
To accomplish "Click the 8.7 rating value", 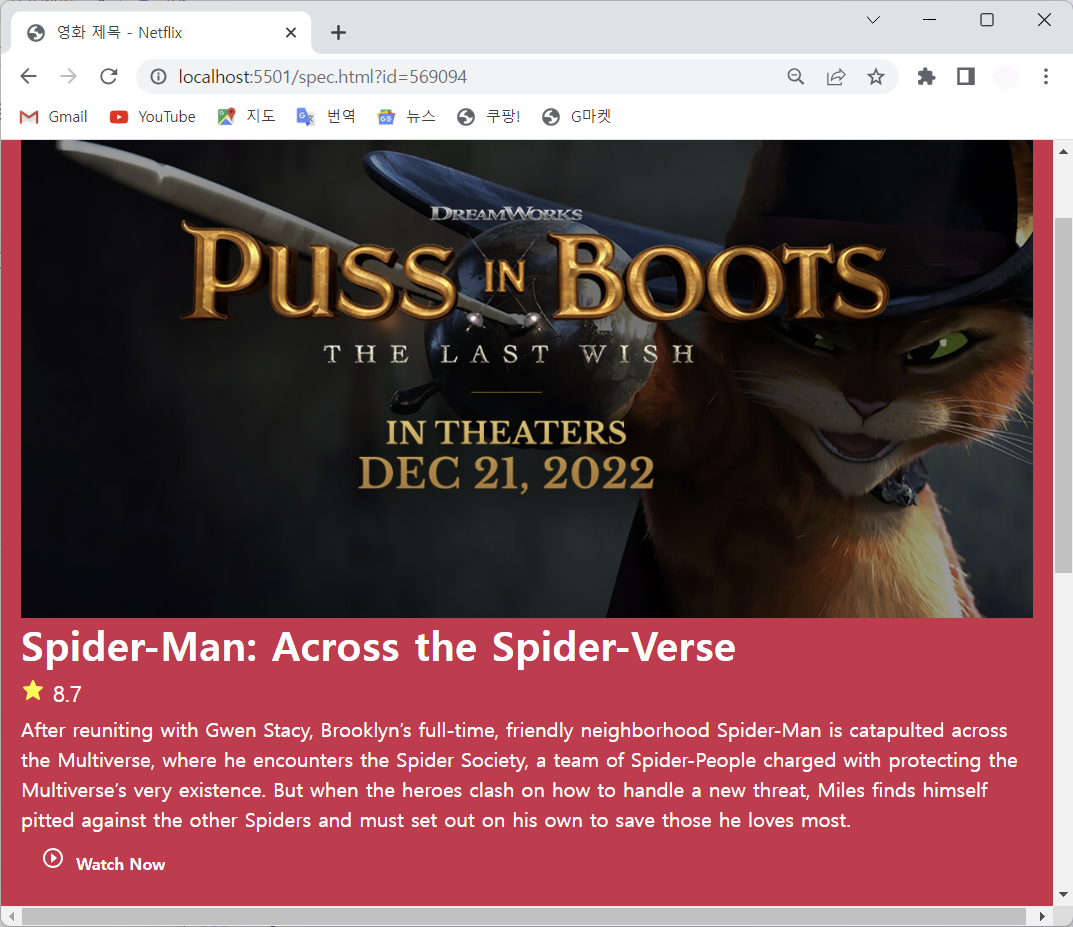I will [x=67, y=694].
